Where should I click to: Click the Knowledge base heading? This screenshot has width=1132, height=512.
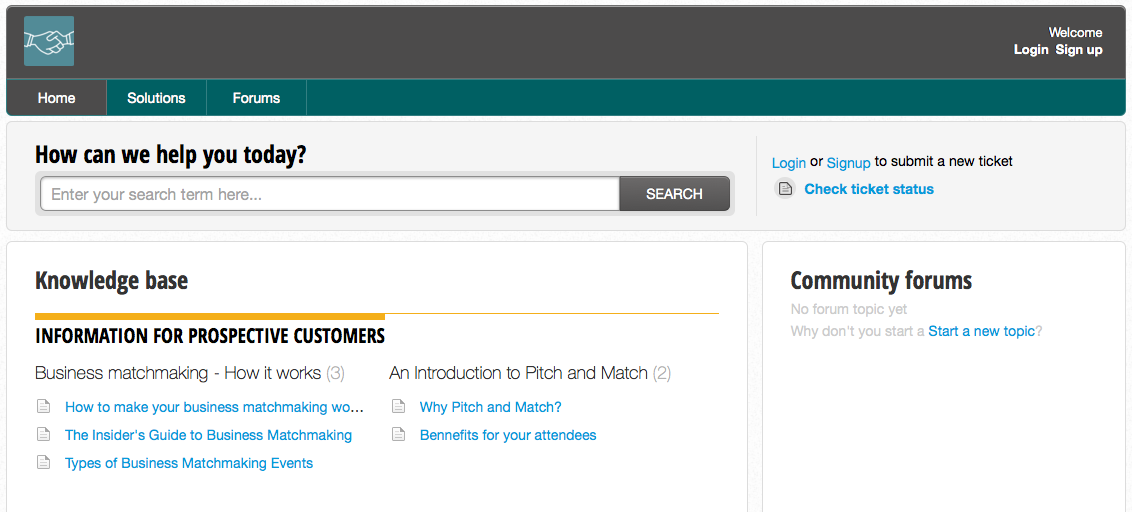[111, 280]
